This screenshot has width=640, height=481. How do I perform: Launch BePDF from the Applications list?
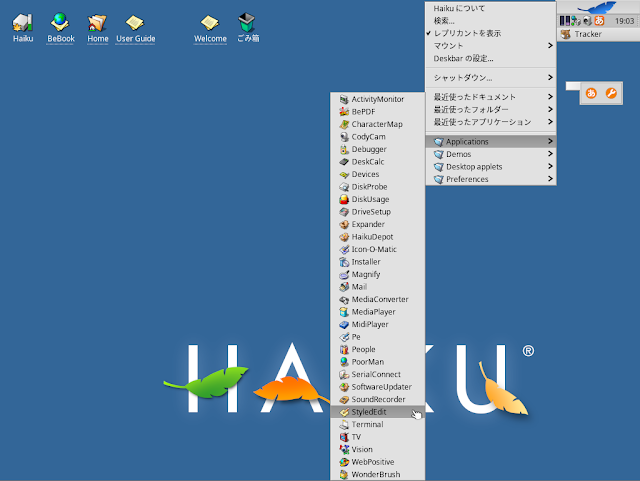click(x=378, y=111)
